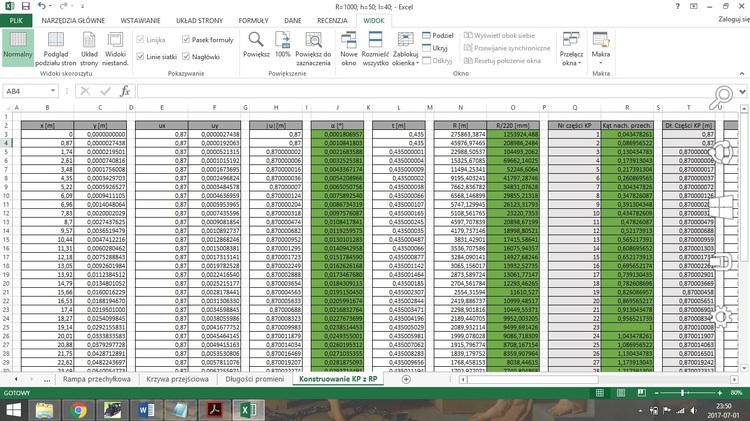Select column header J
The width and height of the screenshot is (750, 421).
[337, 108]
